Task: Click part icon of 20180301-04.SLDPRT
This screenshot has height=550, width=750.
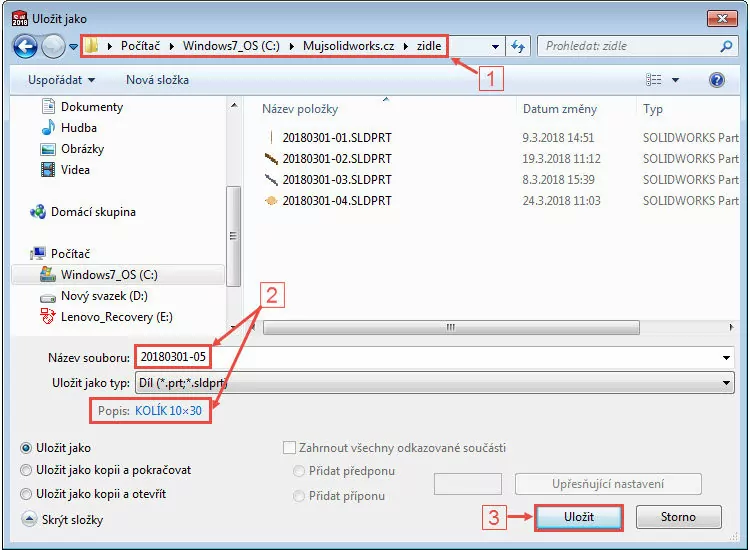Action: (x=271, y=201)
